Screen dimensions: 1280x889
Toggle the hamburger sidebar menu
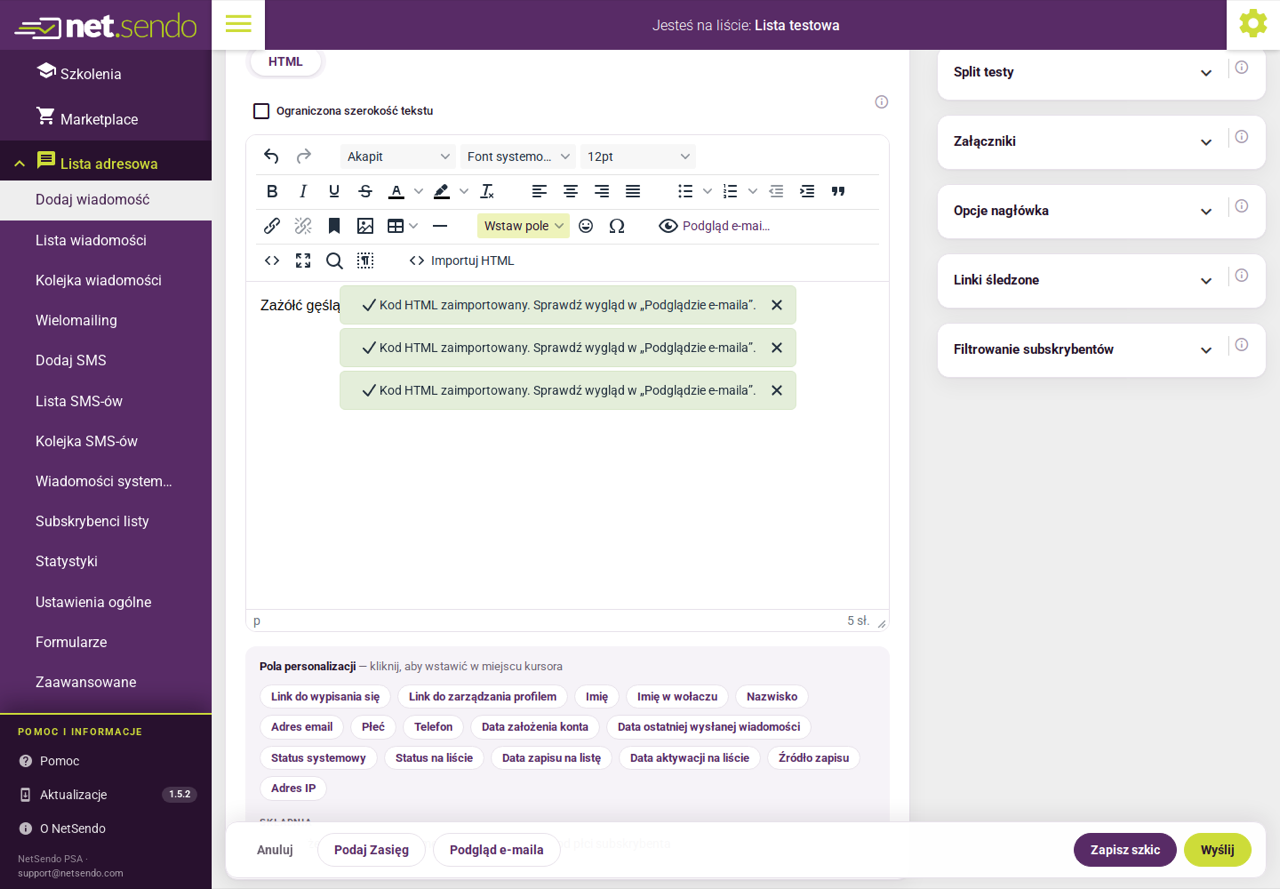pos(238,24)
